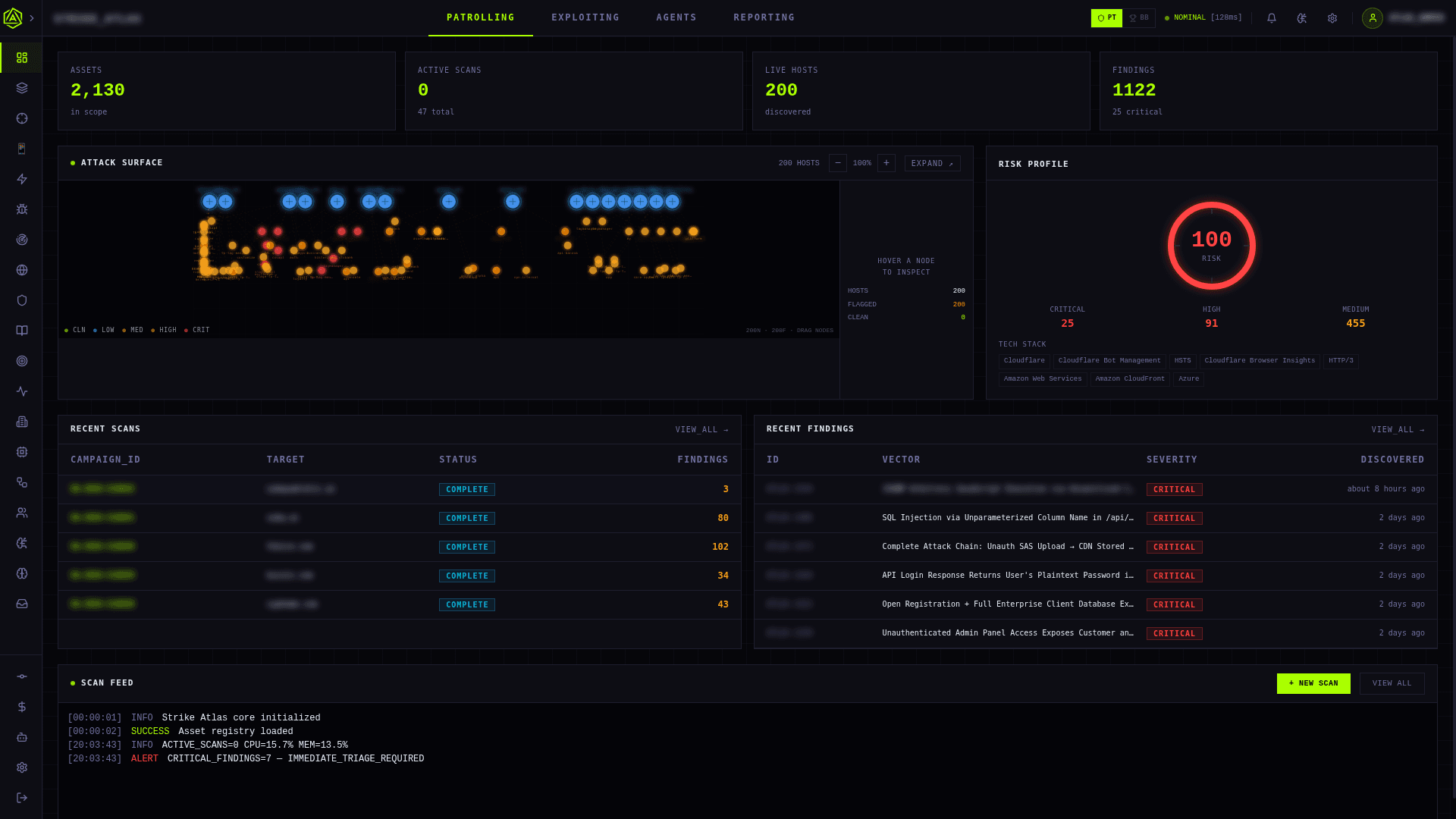This screenshot has width=1456, height=819.
Task: Click the CRITICAL_FINDINGS=7 alert log line
Action: click(x=246, y=759)
